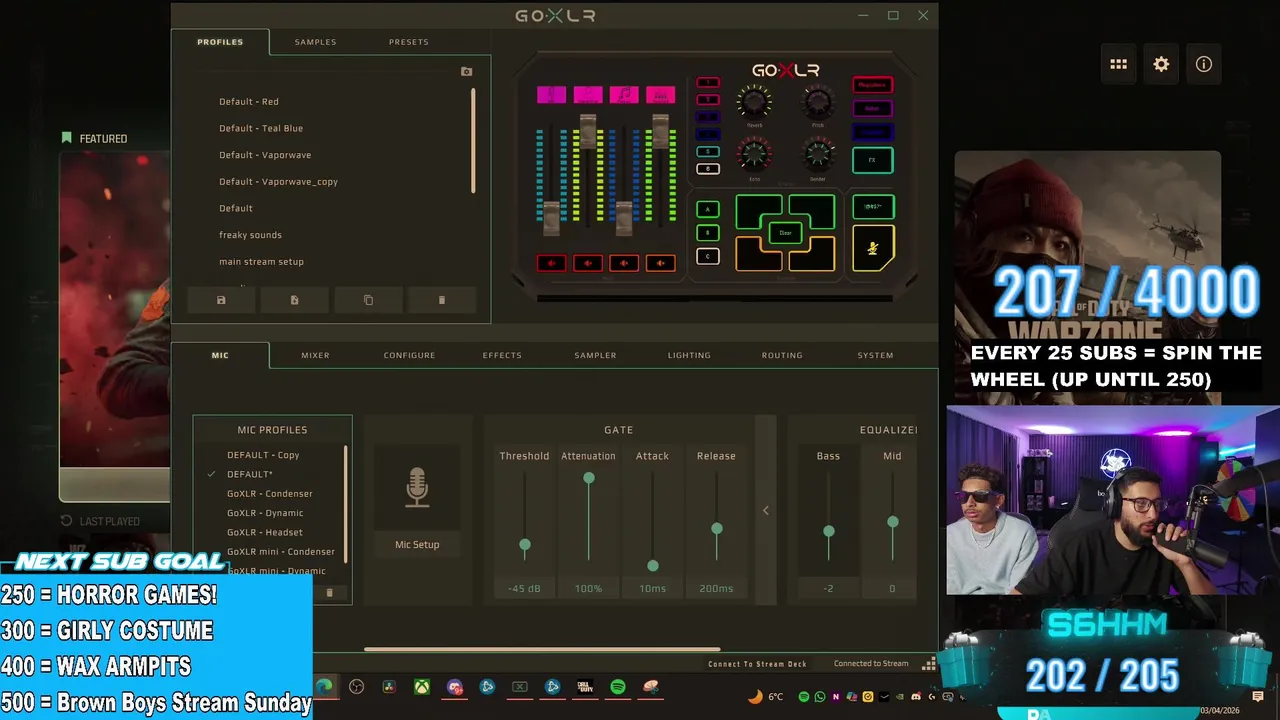Select sampler bank C on the GoXLR

(x=708, y=256)
